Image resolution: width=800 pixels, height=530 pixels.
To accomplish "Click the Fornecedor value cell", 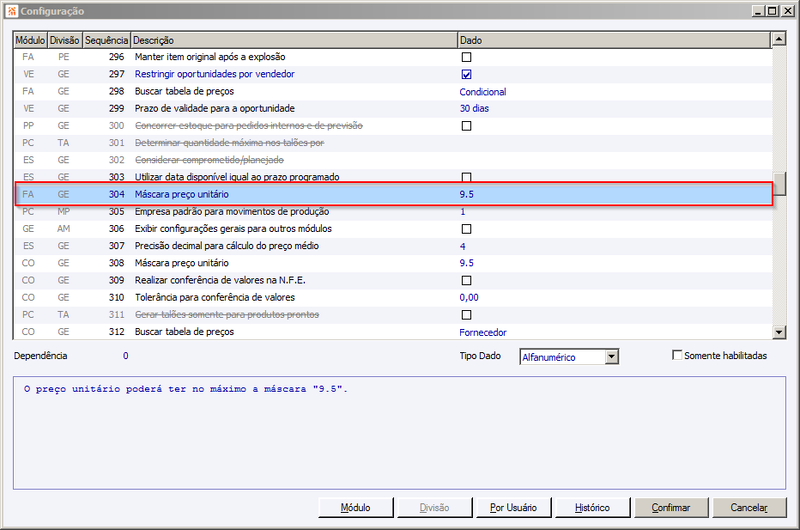I will (483, 333).
